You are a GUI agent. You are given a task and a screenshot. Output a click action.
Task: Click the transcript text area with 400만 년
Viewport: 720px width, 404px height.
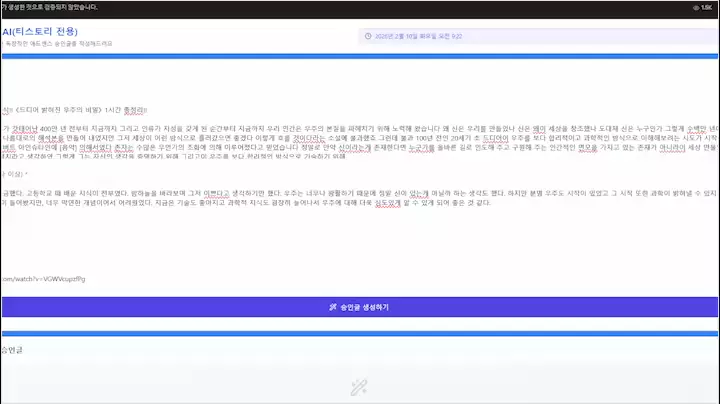(x=360, y=142)
